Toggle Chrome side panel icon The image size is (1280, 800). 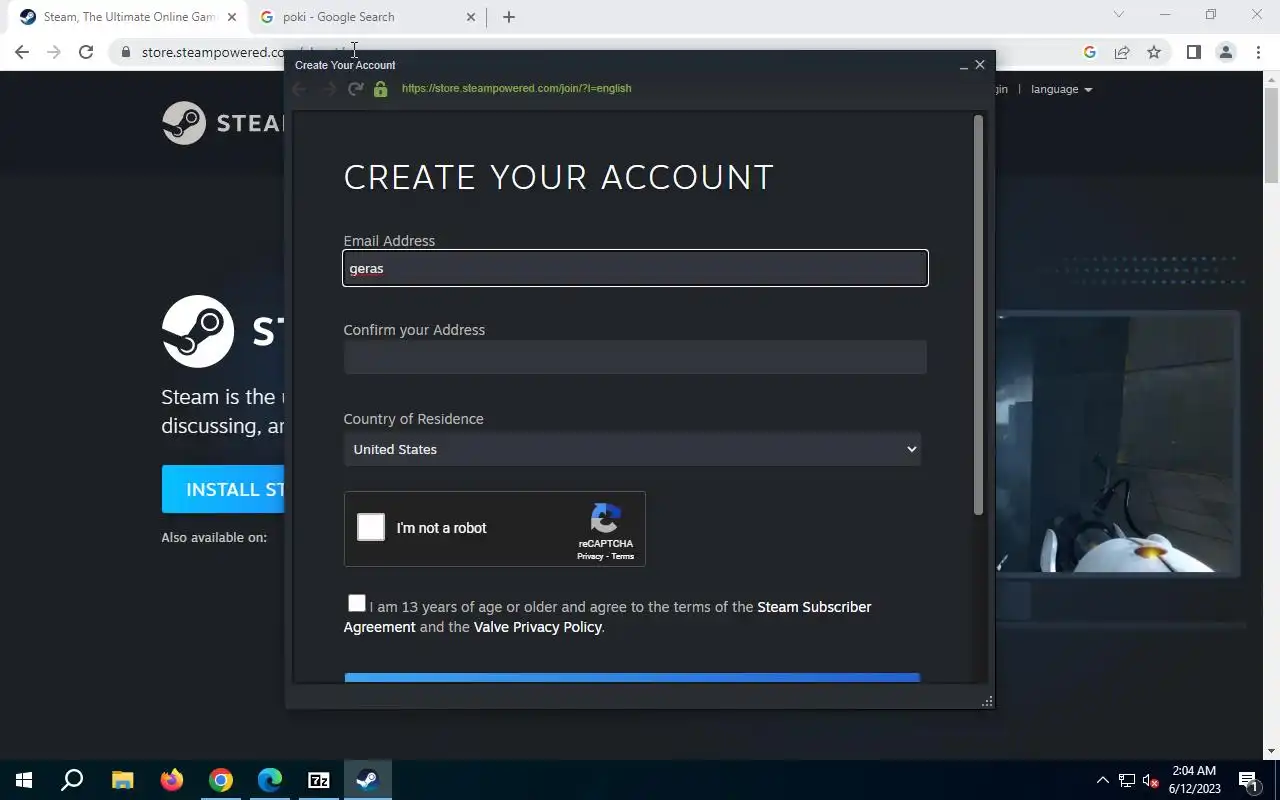click(1193, 52)
